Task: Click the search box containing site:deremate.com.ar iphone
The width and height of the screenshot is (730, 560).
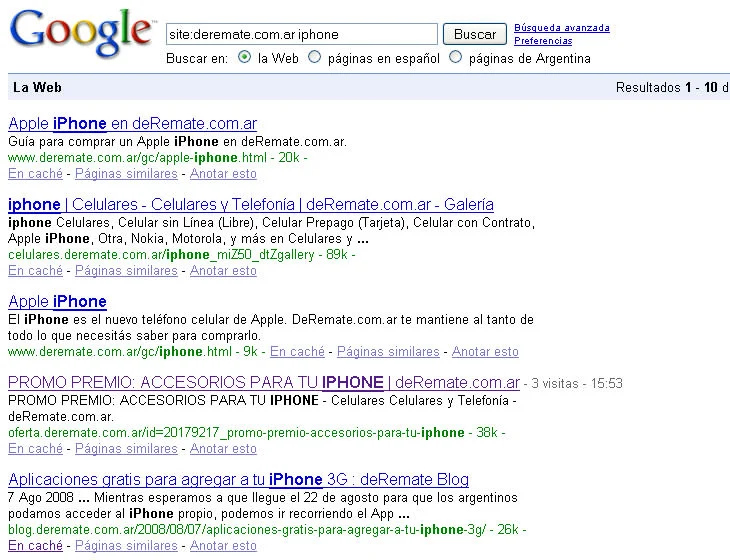Action: (x=302, y=34)
